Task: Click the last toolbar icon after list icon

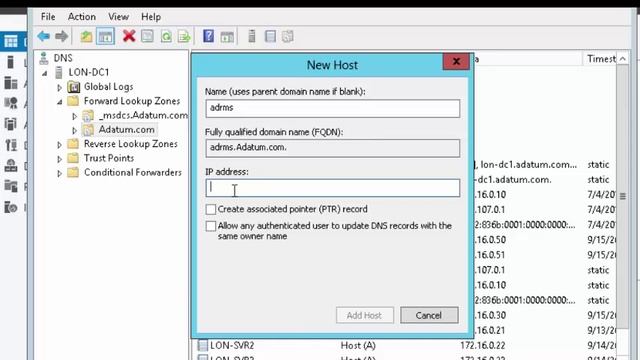Action: (x=288, y=36)
